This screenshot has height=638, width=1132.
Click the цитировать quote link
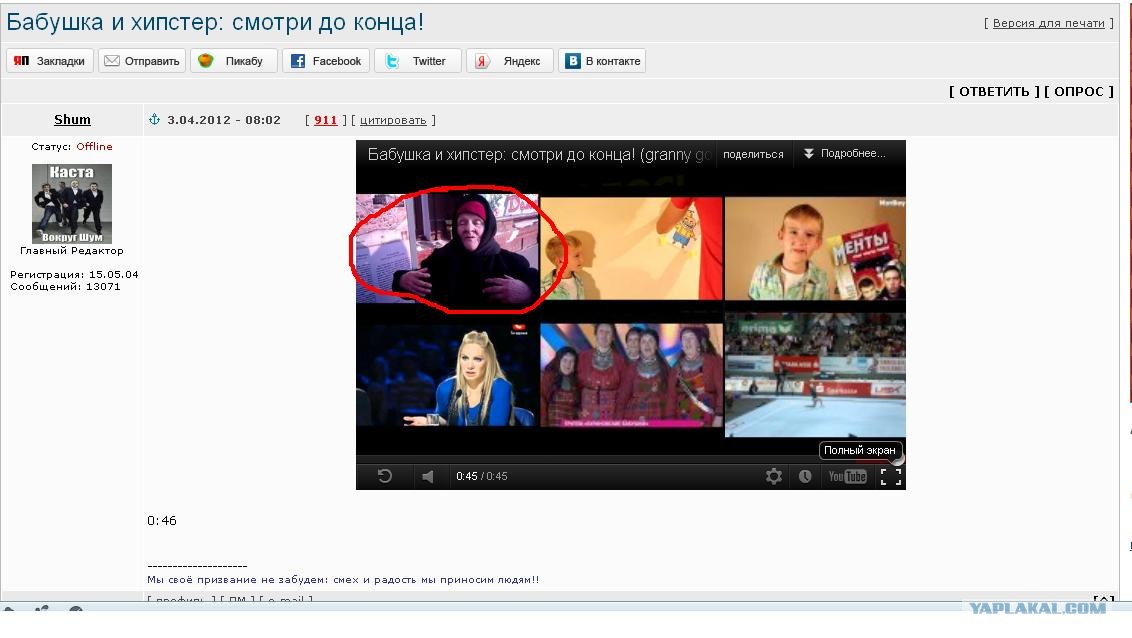[394, 120]
